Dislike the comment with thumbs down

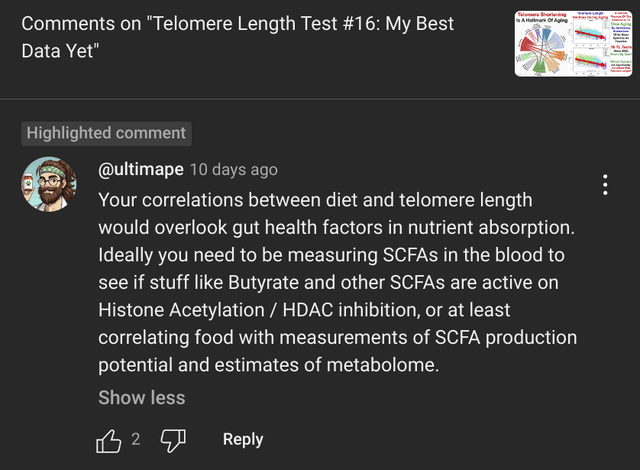pos(174,439)
